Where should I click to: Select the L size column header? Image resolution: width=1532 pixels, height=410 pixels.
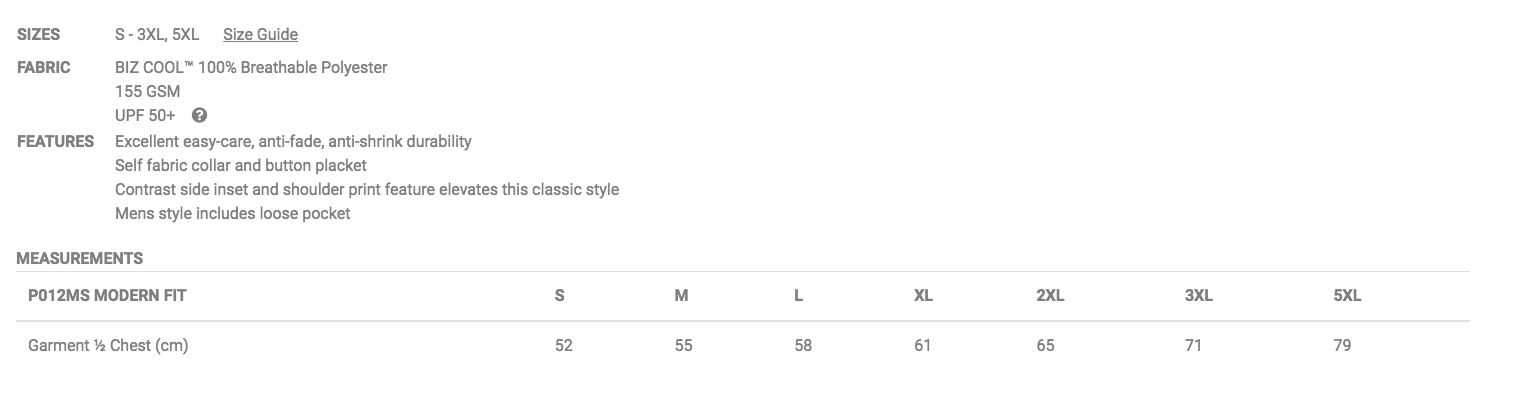[799, 296]
